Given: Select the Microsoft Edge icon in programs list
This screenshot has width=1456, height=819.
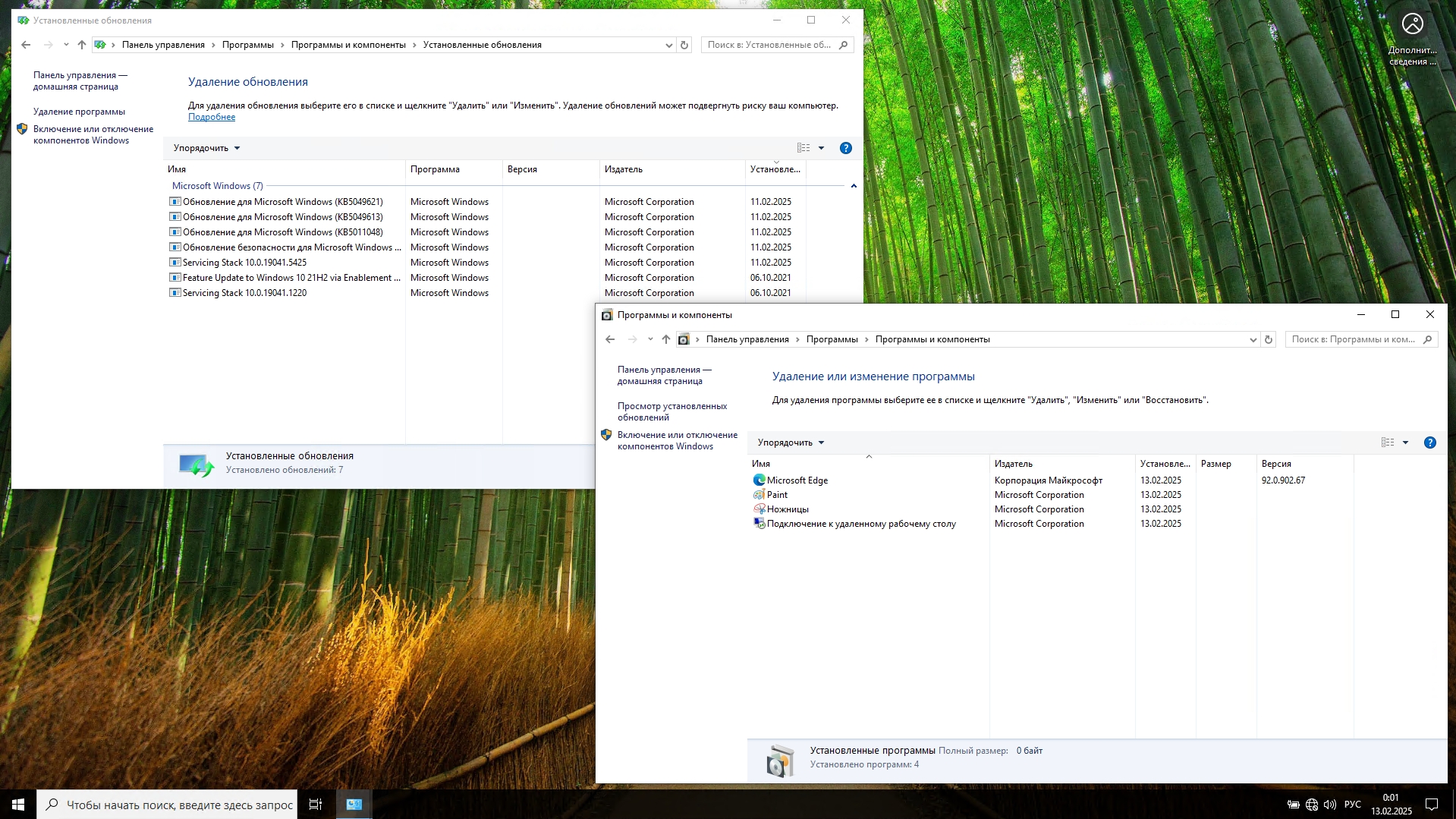Looking at the screenshot, I should click(759, 480).
